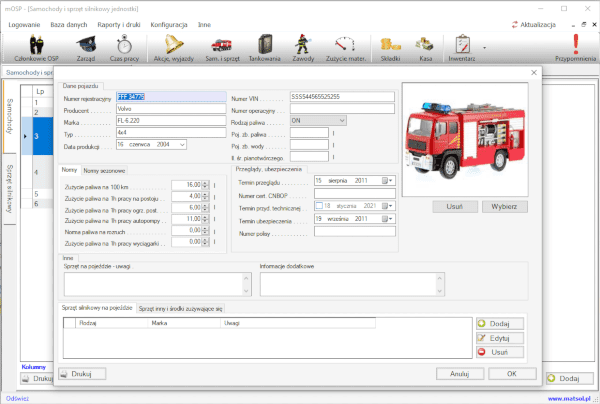This screenshot has width=600, height=404.
Task: Click the Numer operacyjny field
Action: click(x=342, y=109)
